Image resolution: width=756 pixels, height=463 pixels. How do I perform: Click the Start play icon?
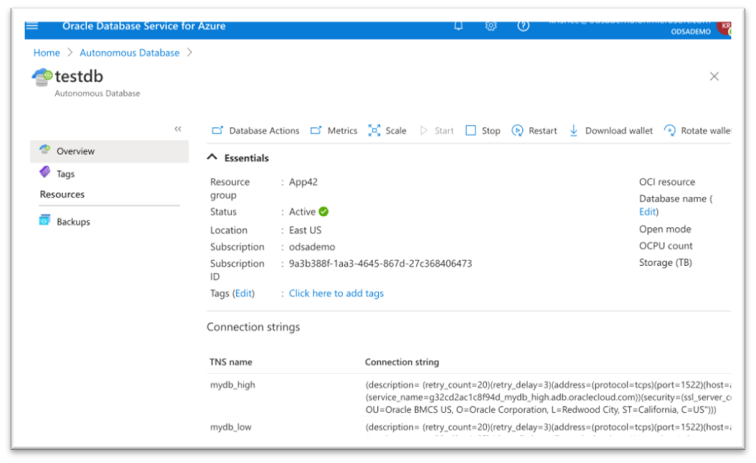tap(423, 130)
